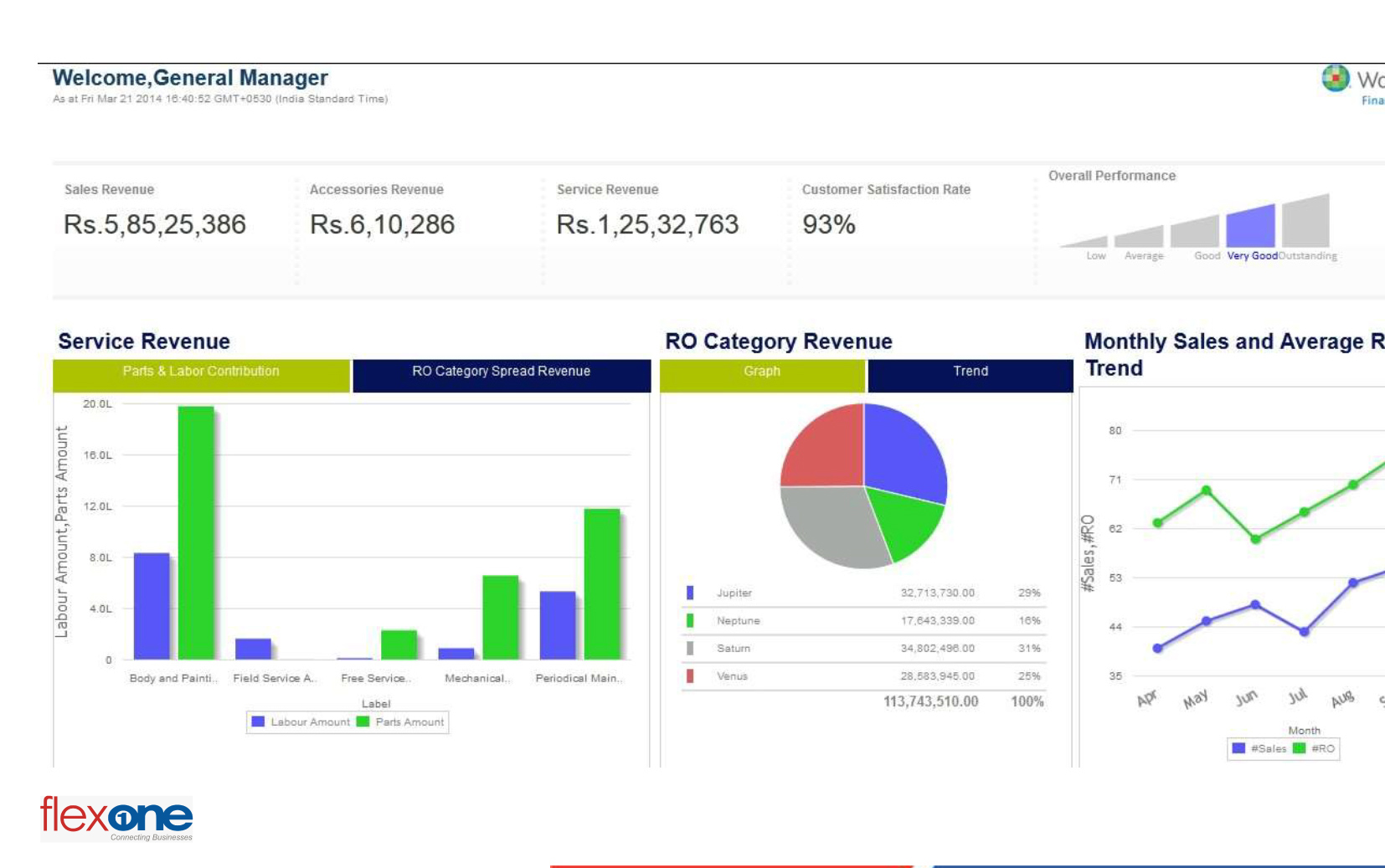The width and height of the screenshot is (1385, 868).
Task: Click the Venus amount 28,583,945.00
Action: (x=937, y=675)
